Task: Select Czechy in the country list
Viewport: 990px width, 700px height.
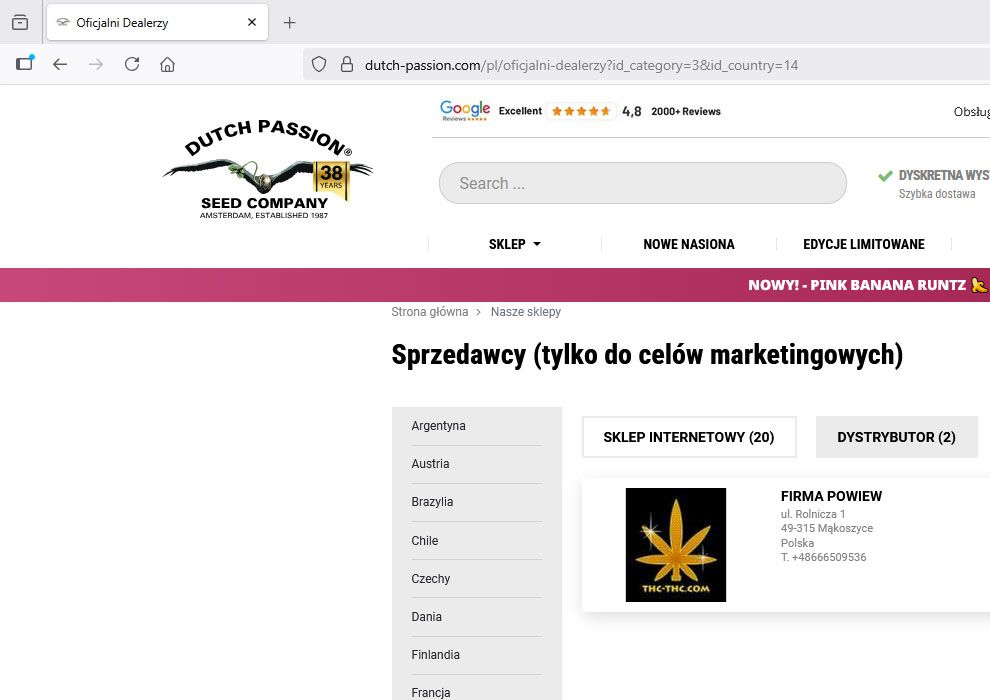Action: 430,579
